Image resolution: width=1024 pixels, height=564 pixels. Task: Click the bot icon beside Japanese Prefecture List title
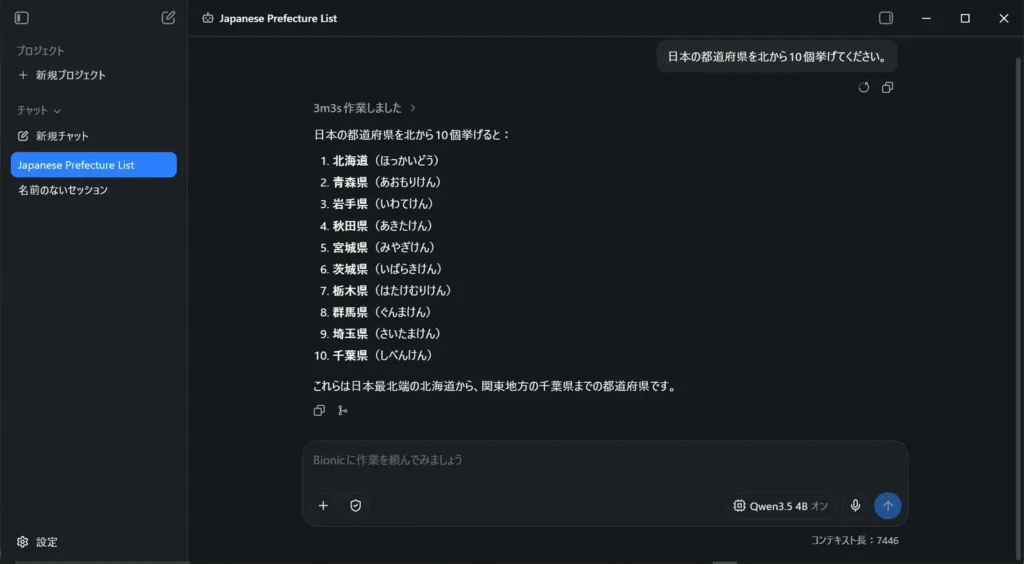tap(208, 18)
